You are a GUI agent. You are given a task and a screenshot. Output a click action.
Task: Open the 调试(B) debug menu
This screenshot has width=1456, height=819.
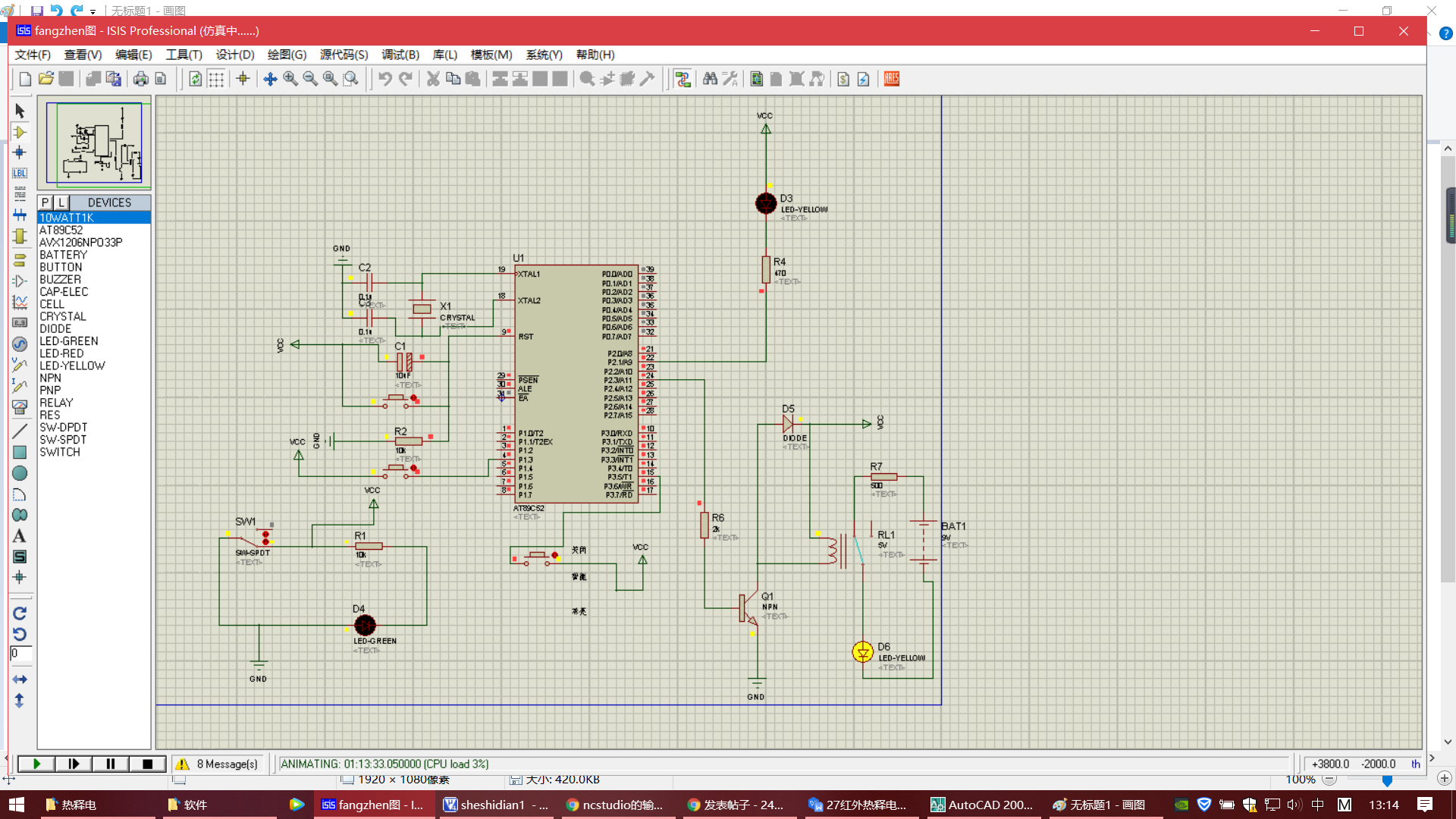pyautogui.click(x=400, y=55)
